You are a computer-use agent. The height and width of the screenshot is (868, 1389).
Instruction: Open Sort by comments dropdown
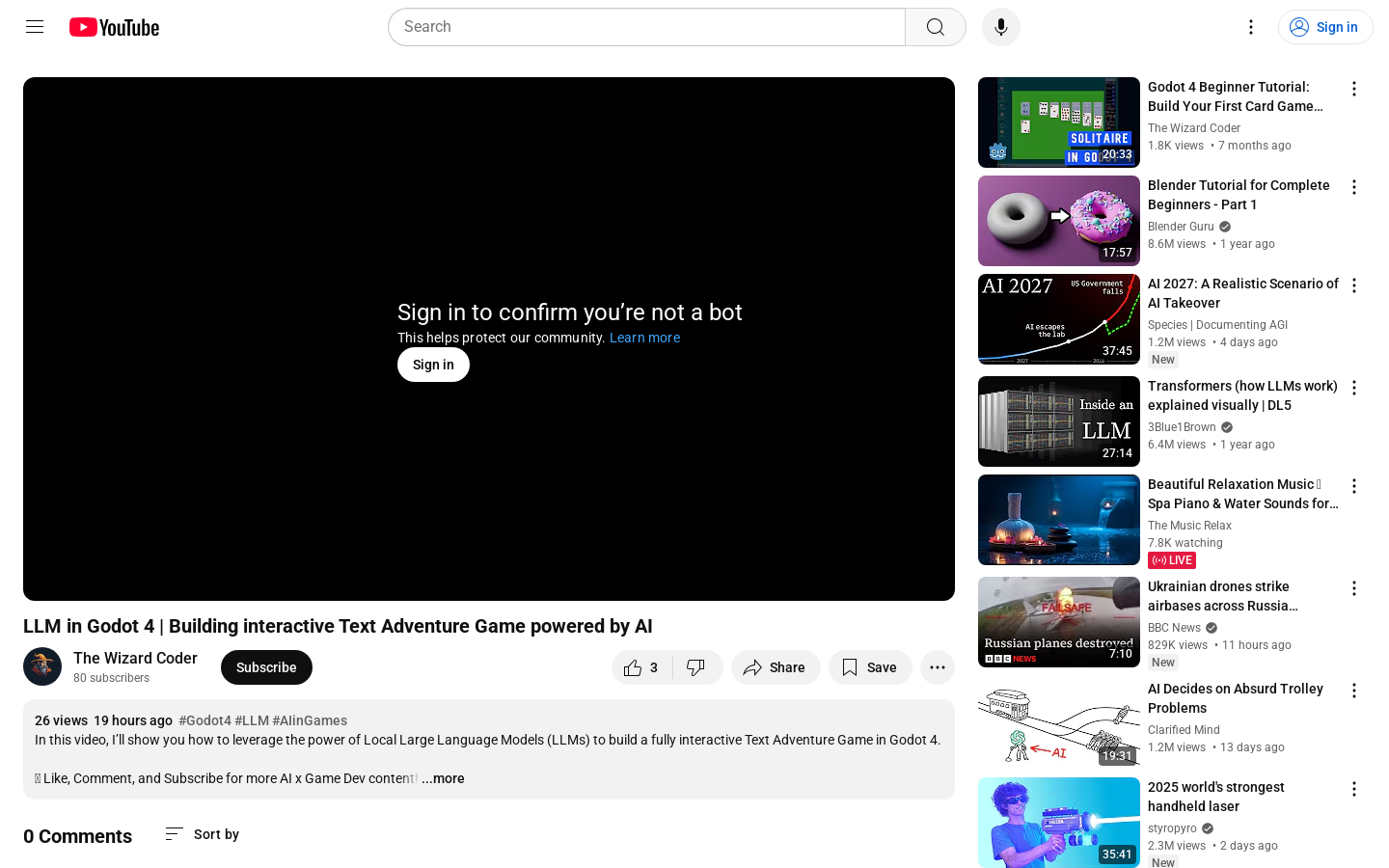click(202, 834)
